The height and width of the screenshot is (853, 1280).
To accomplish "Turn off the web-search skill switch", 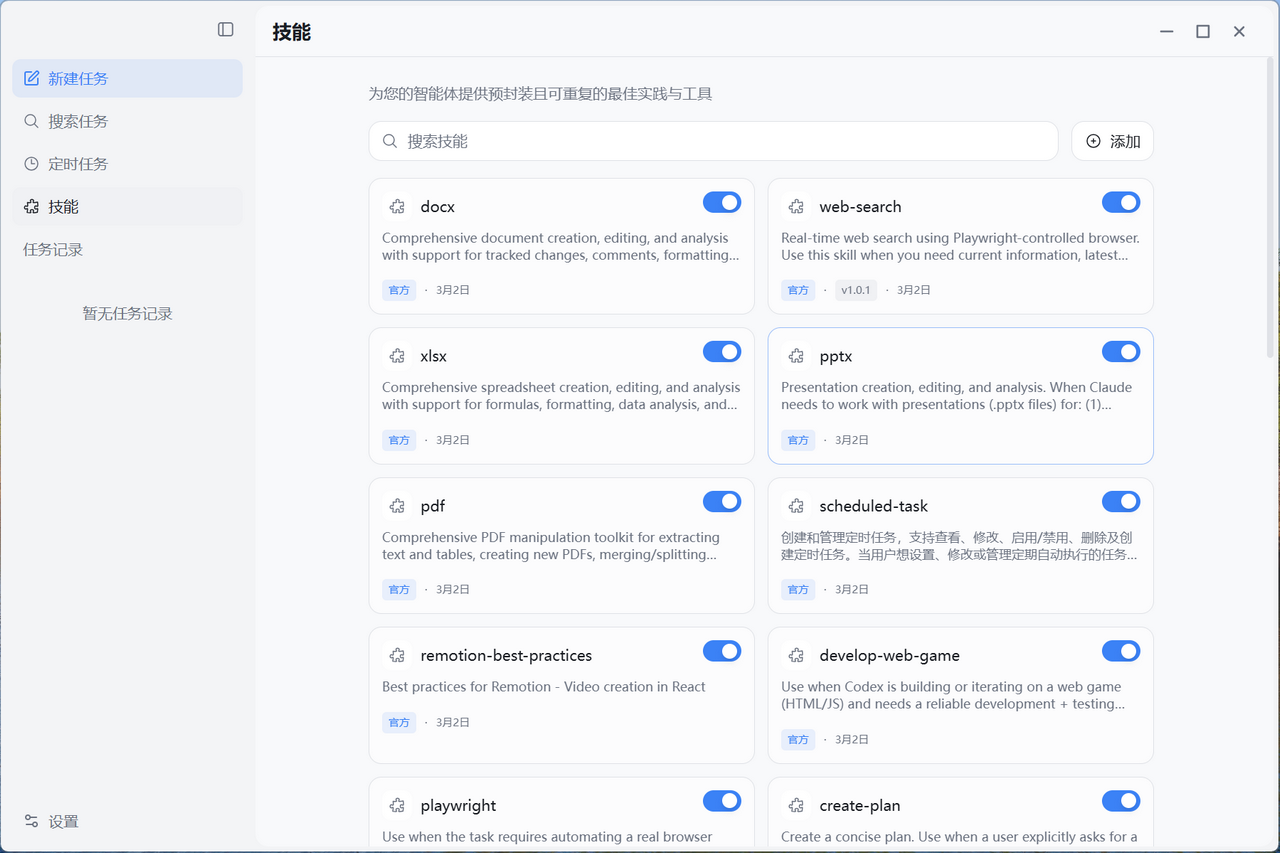I will point(1121,202).
